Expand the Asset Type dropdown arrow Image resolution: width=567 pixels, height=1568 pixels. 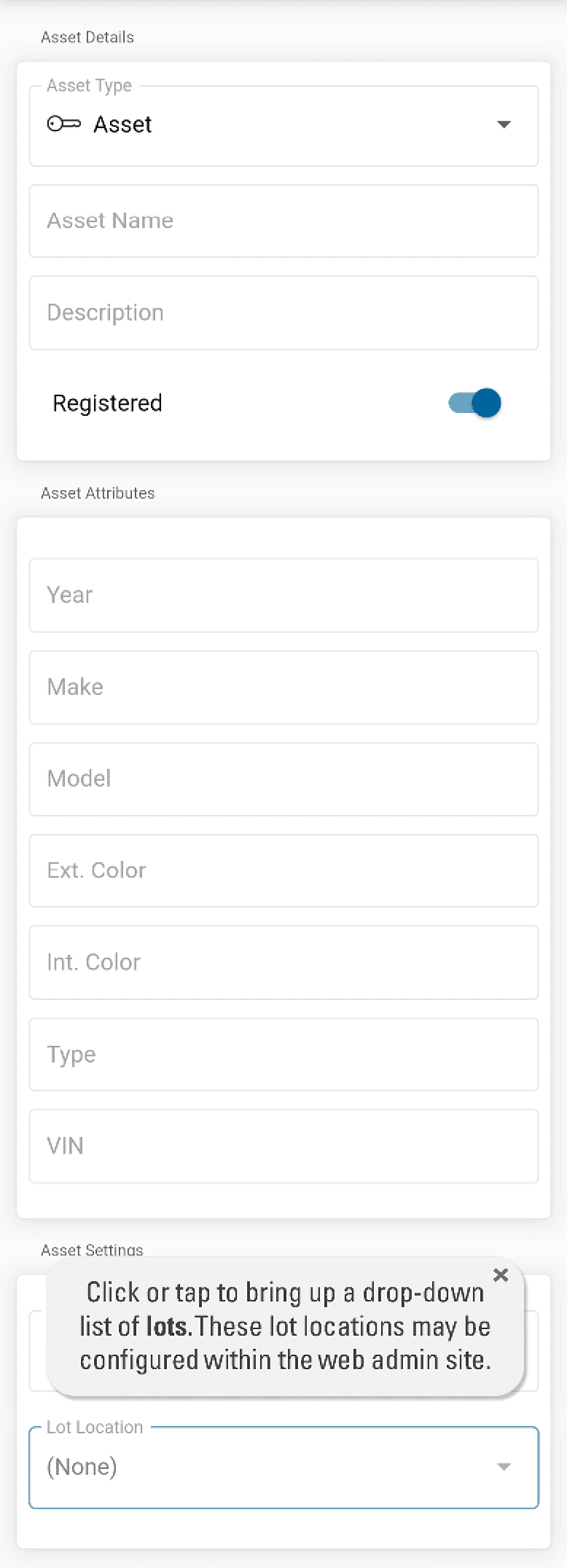(x=504, y=125)
